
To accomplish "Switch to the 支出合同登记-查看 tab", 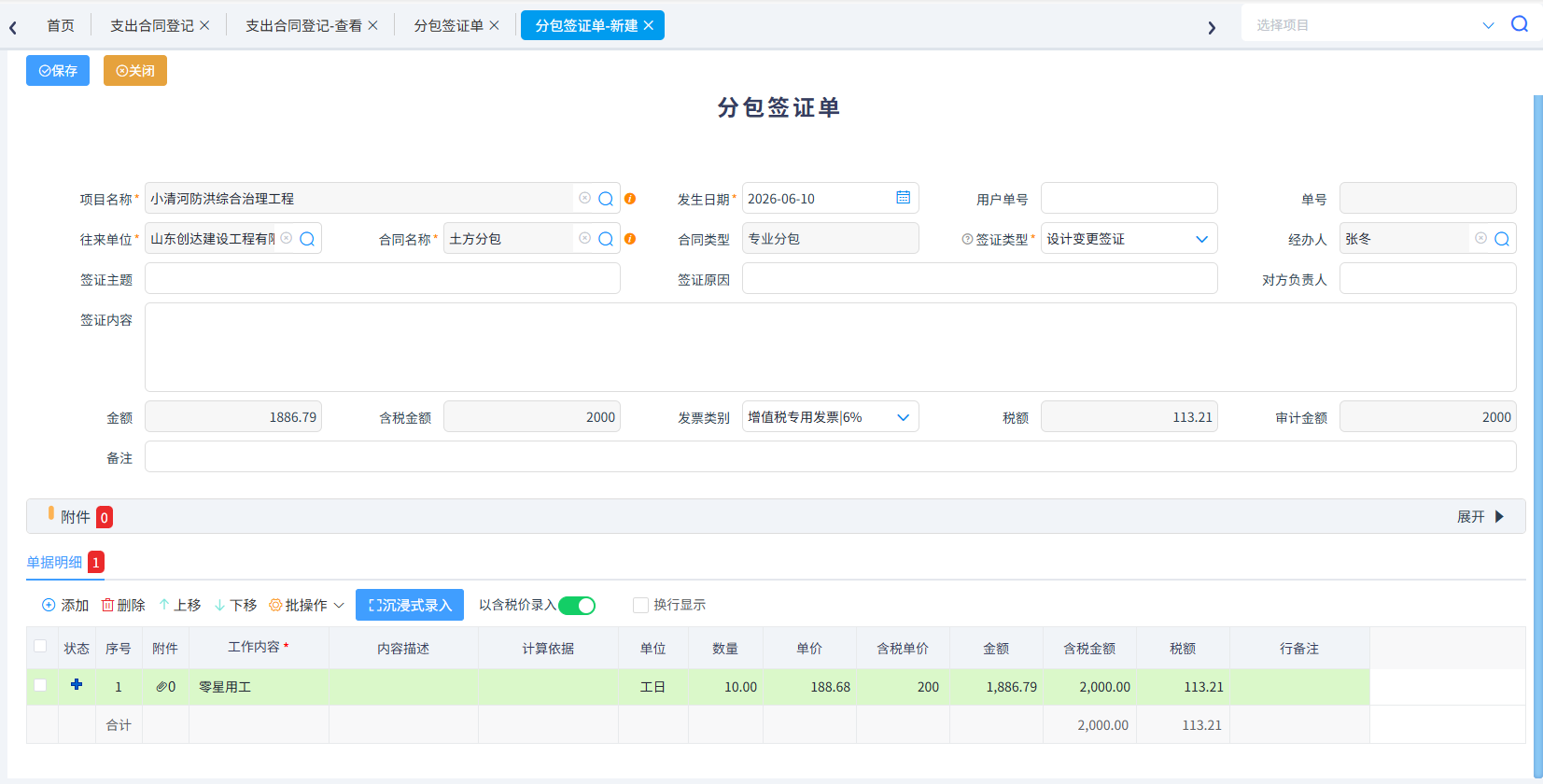I will point(303,25).
